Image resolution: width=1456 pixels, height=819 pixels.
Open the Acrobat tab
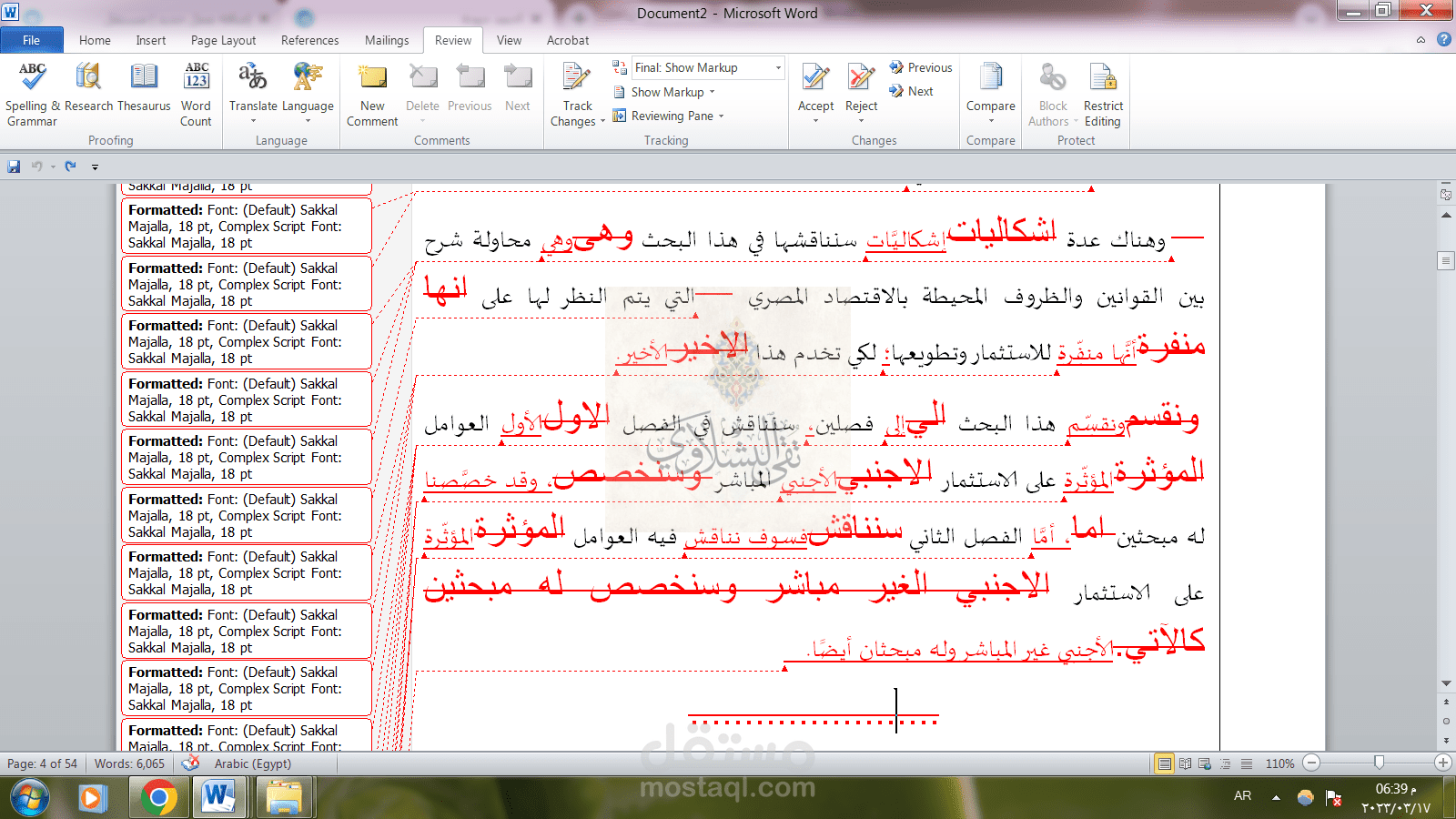coord(568,40)
